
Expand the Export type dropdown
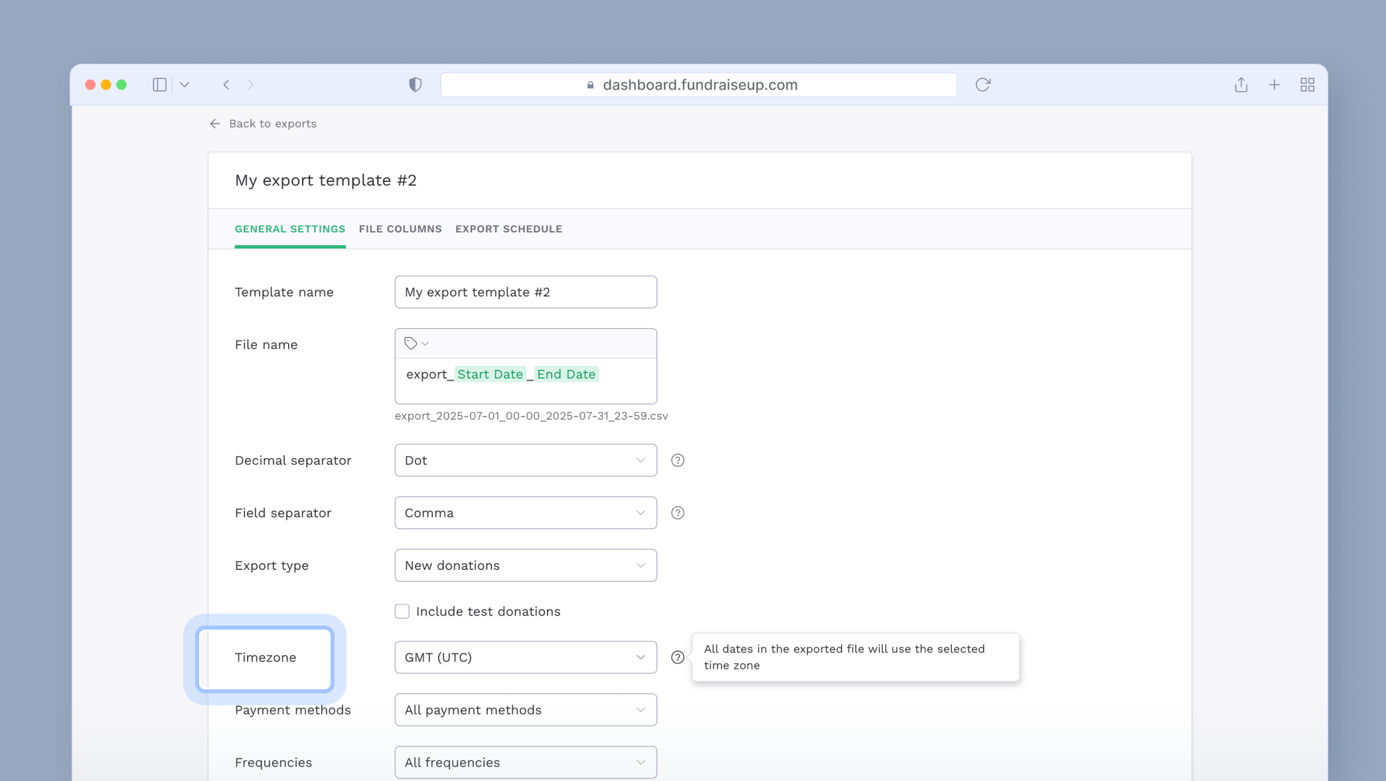click(525, 565)
